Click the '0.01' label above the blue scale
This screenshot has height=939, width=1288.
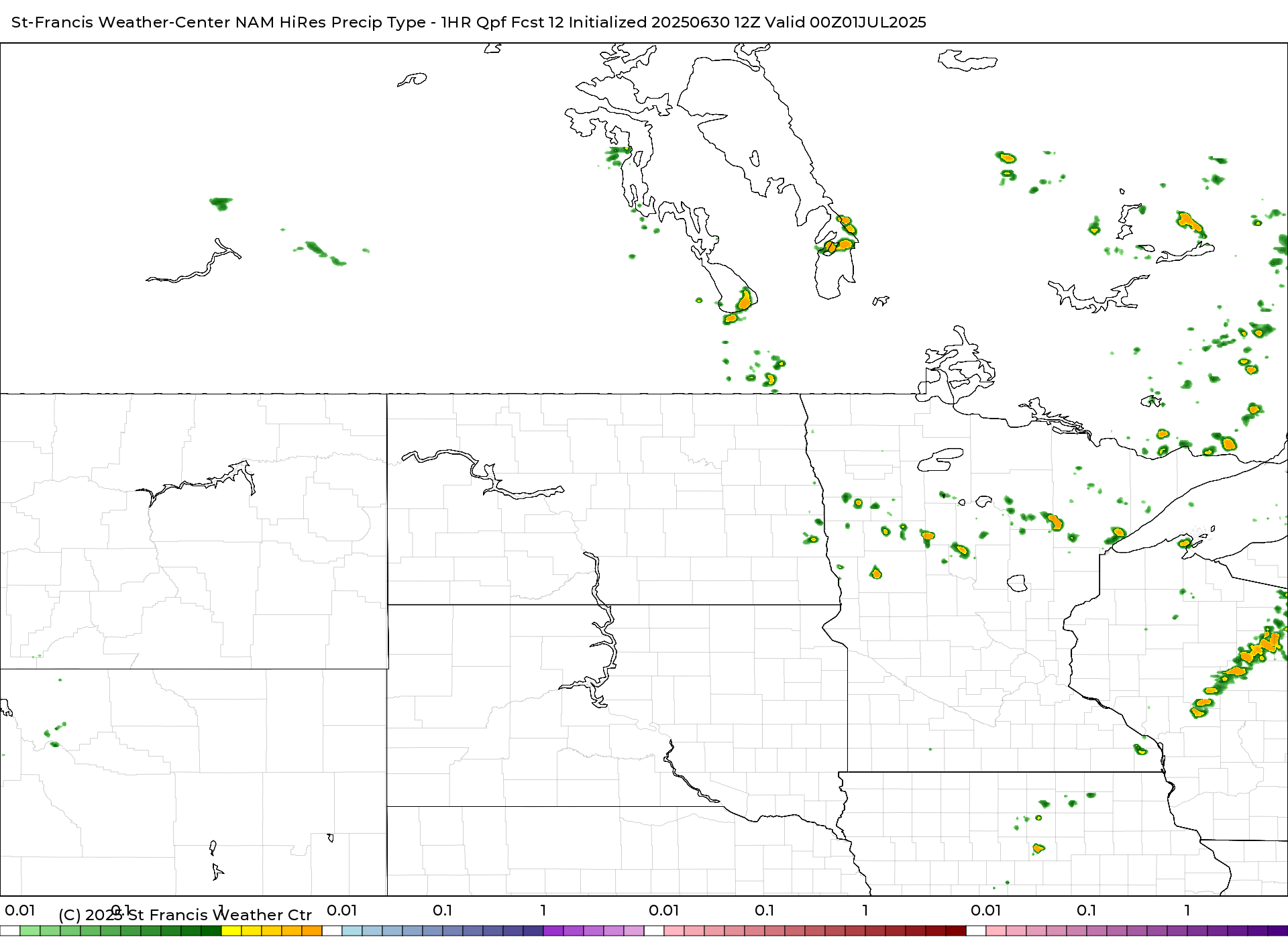tap(342, 910)
